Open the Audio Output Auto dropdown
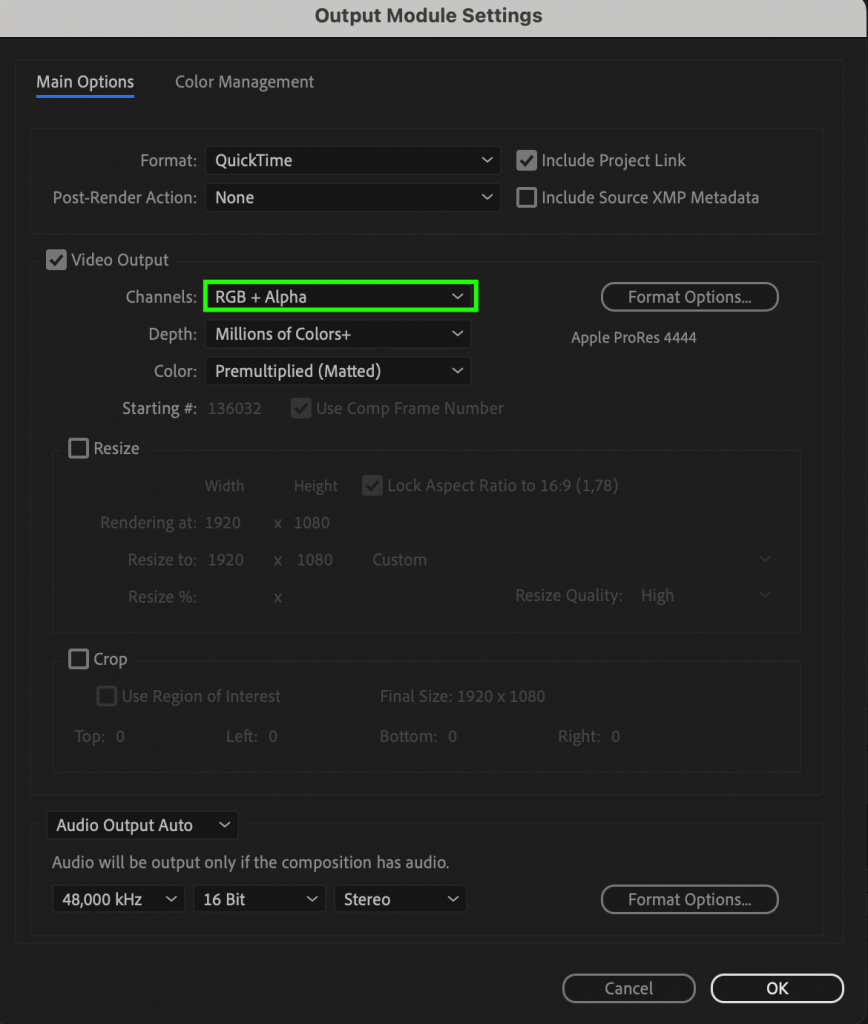868x1024 pixels. tap(141, 825)
